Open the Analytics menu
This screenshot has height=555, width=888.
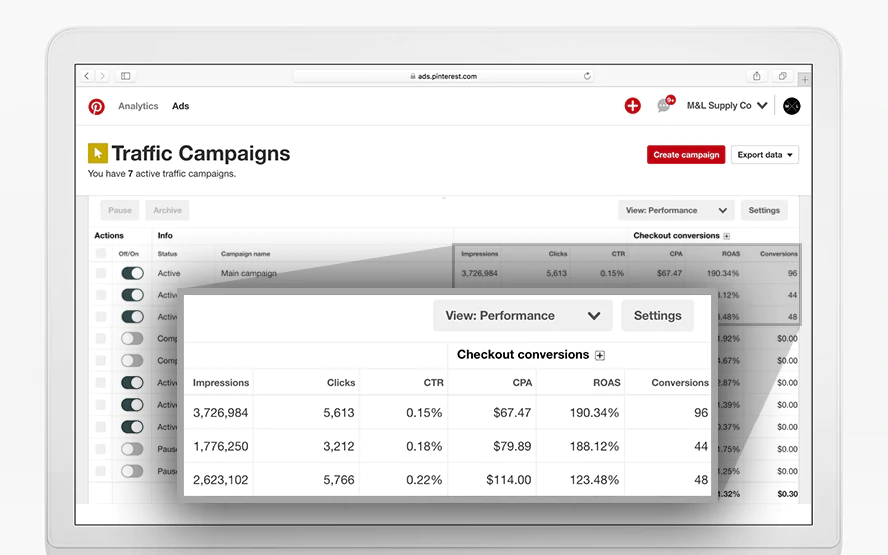click(138, 106)
